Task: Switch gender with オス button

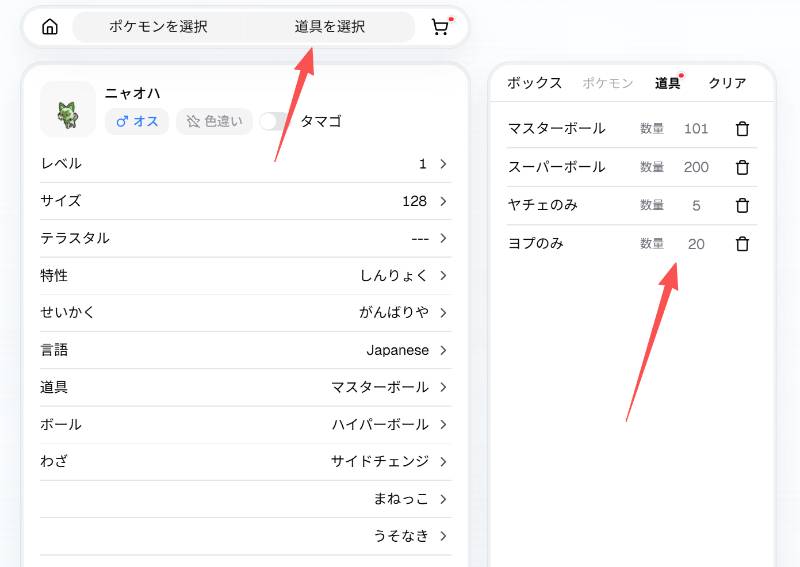Action: [x=137, y=121]
